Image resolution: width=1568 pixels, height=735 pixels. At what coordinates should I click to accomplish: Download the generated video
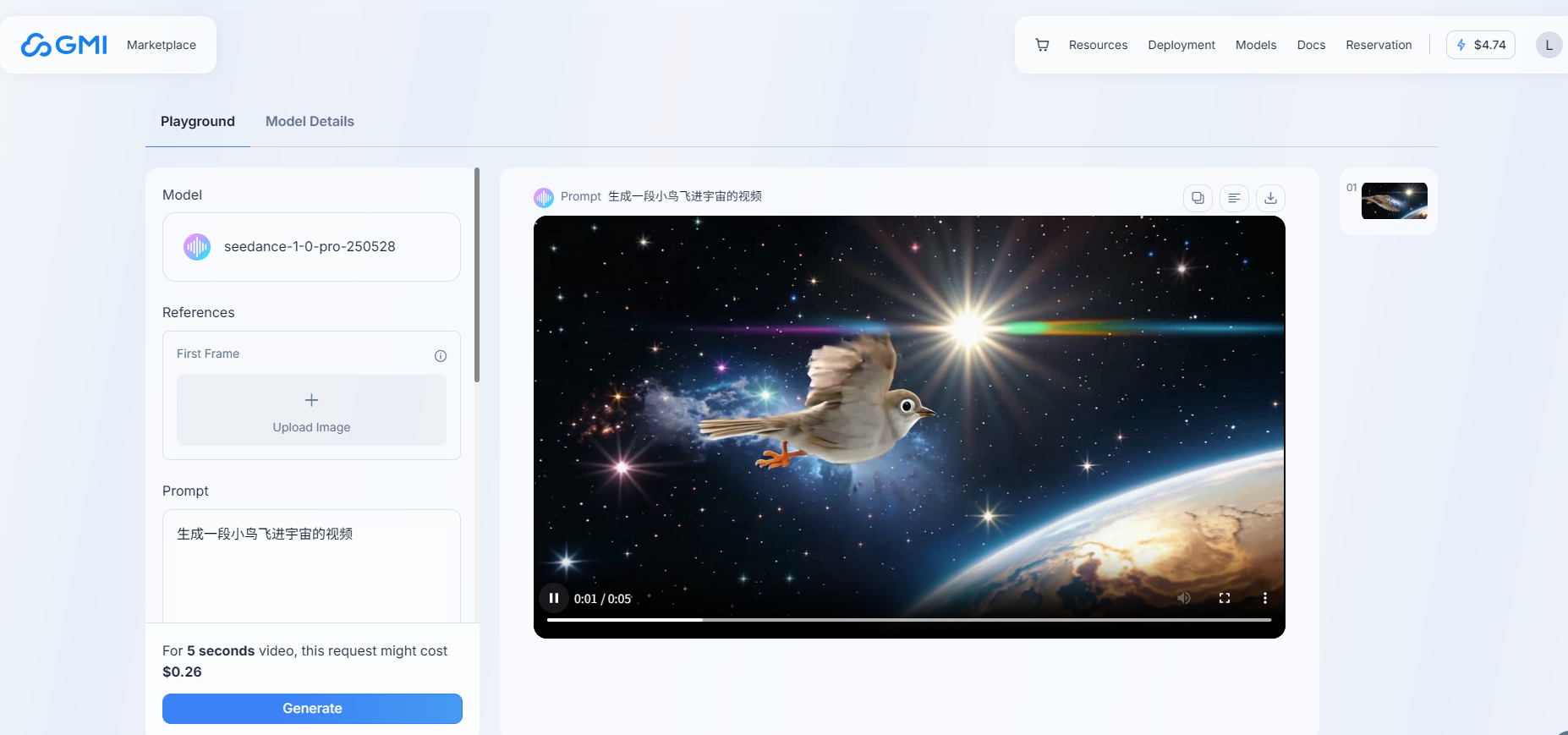(1270, 198)
